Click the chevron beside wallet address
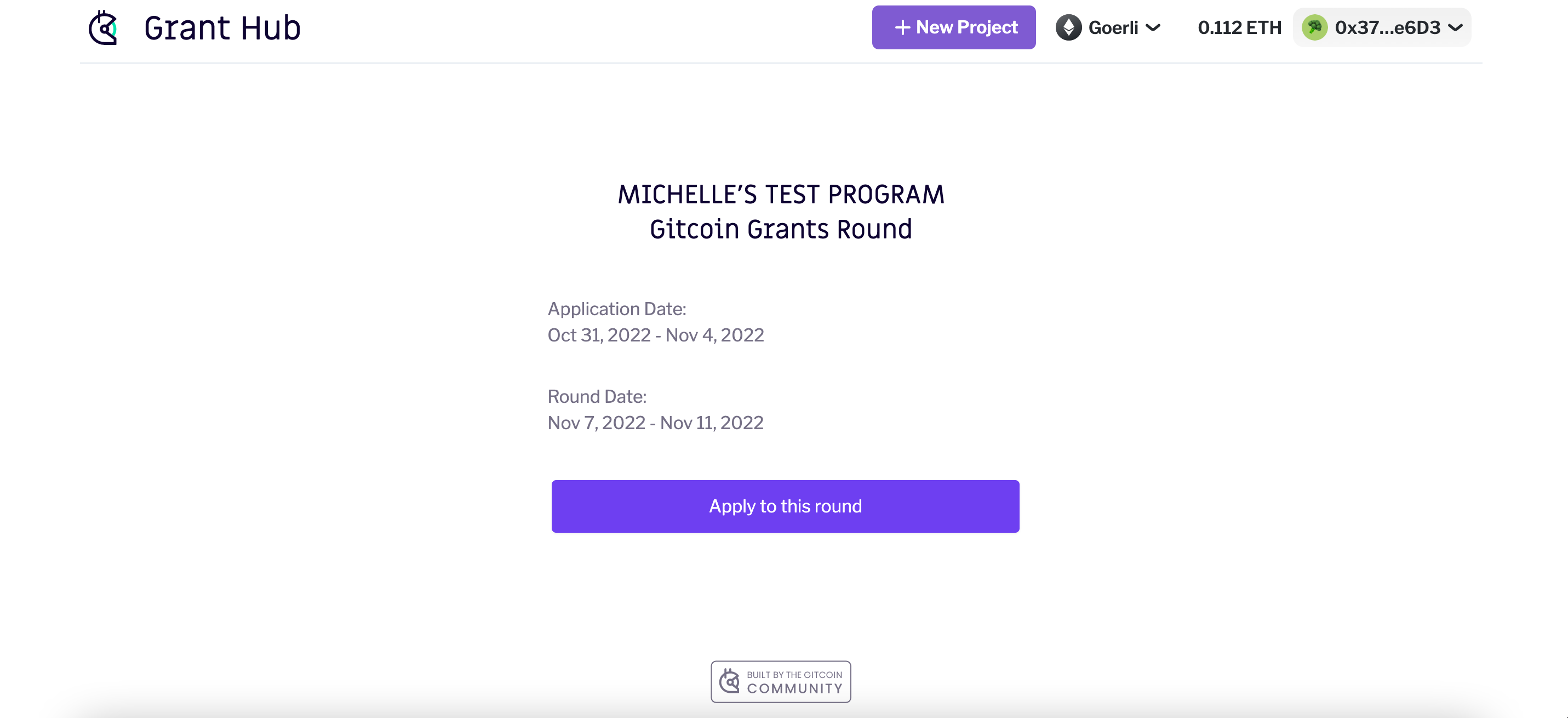Image resolution: width=1568 pixels, height=718 pixels. coord(1455,27)
